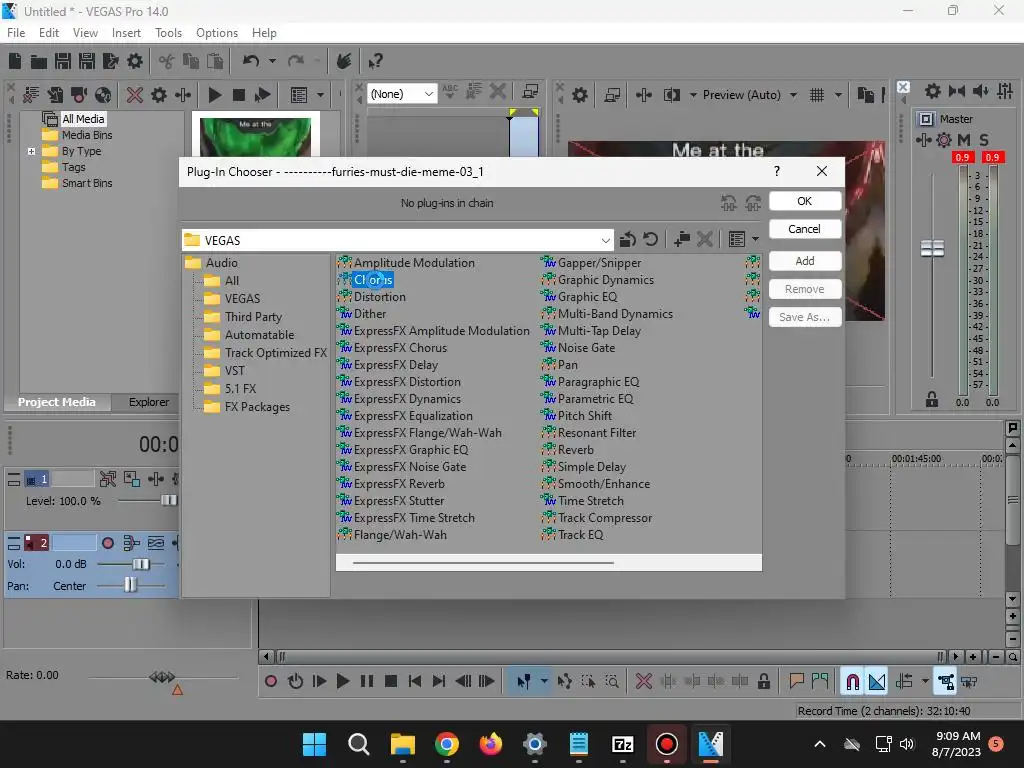
Task: Open the Insert menu
Action: pos(126,33)
